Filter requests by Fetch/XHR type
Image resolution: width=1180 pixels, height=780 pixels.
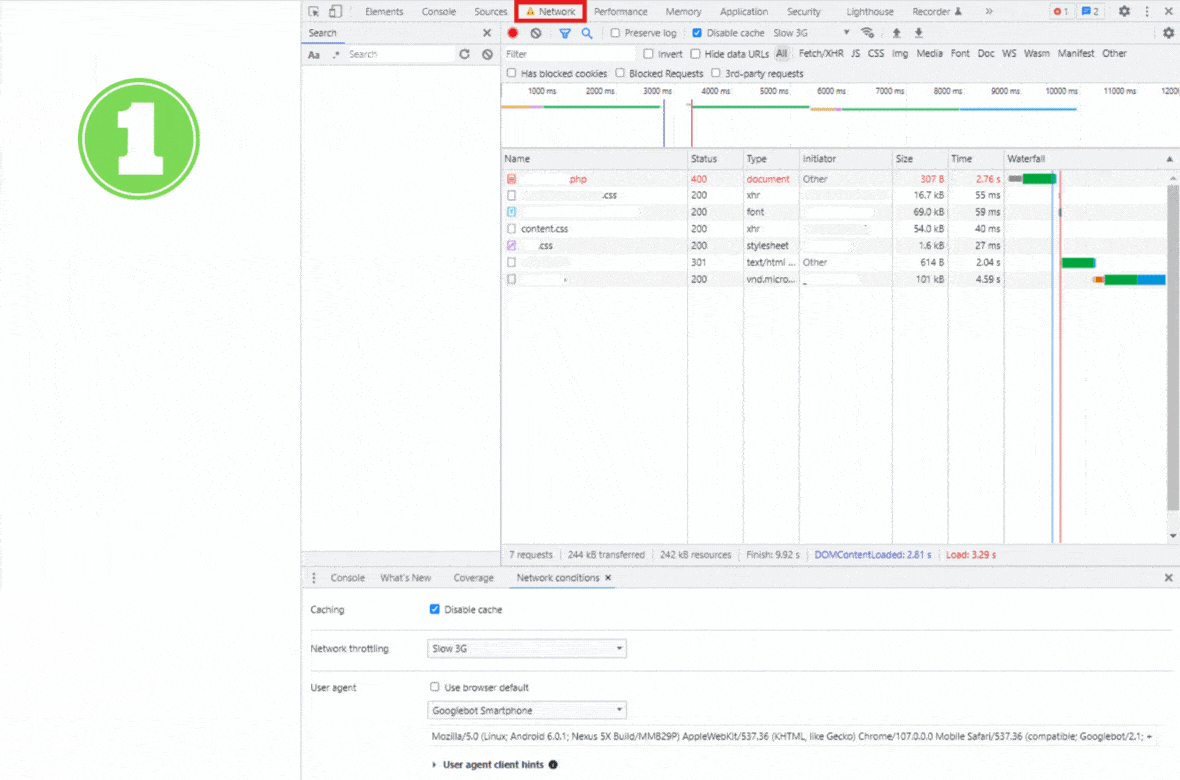pos(821,54)
